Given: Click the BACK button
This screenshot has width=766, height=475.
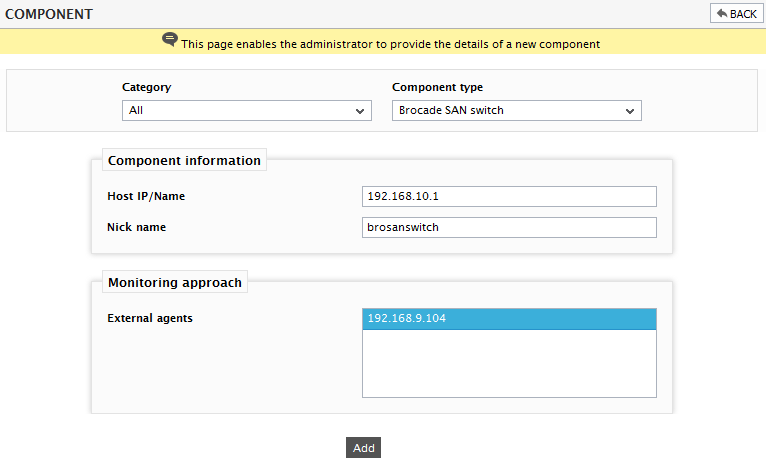Looking at the screenshot, I should click(736, 14).
